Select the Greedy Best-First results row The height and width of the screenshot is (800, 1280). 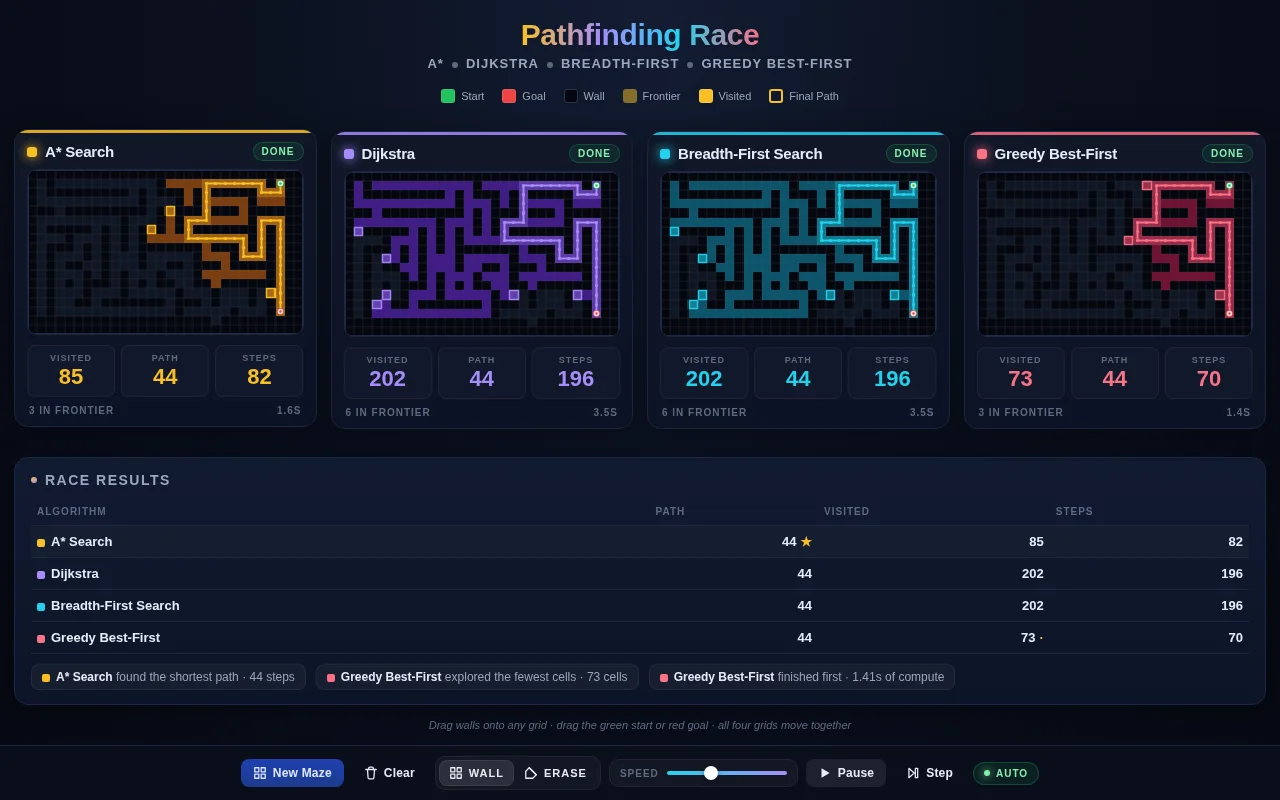(640, 638)
